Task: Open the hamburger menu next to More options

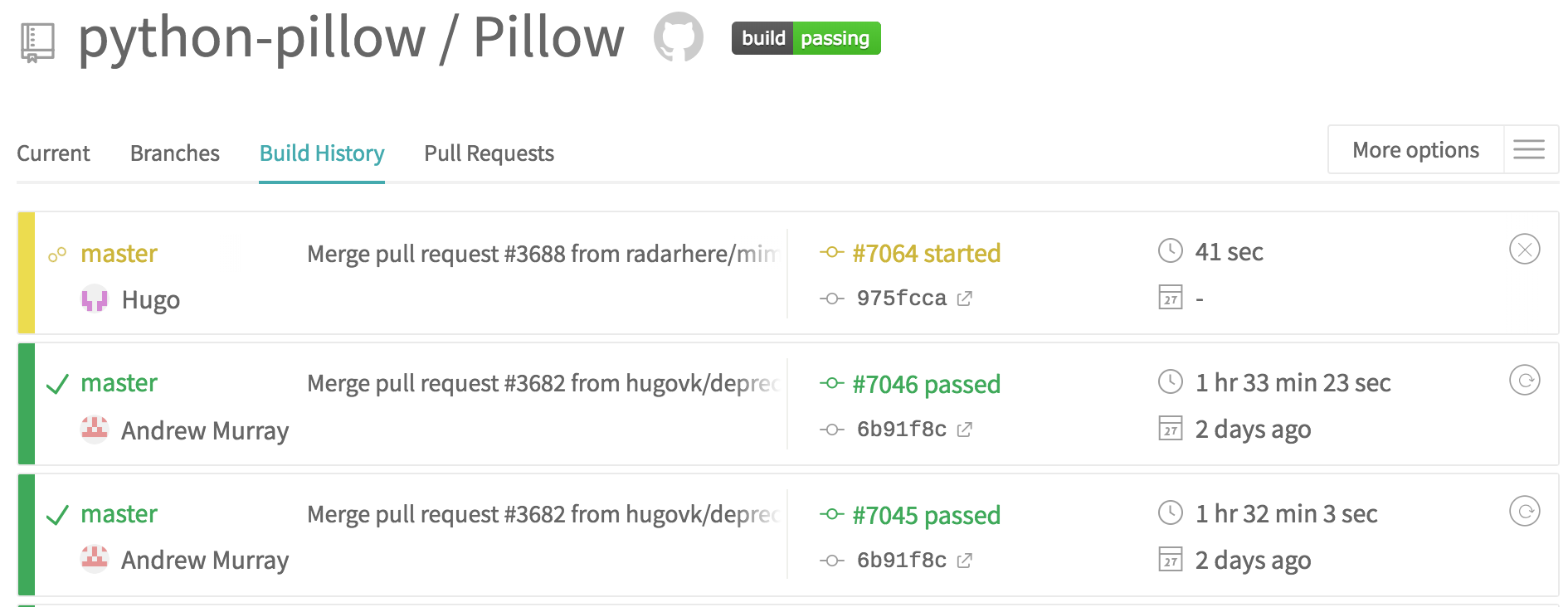Action: click(x=1529, y=150)
